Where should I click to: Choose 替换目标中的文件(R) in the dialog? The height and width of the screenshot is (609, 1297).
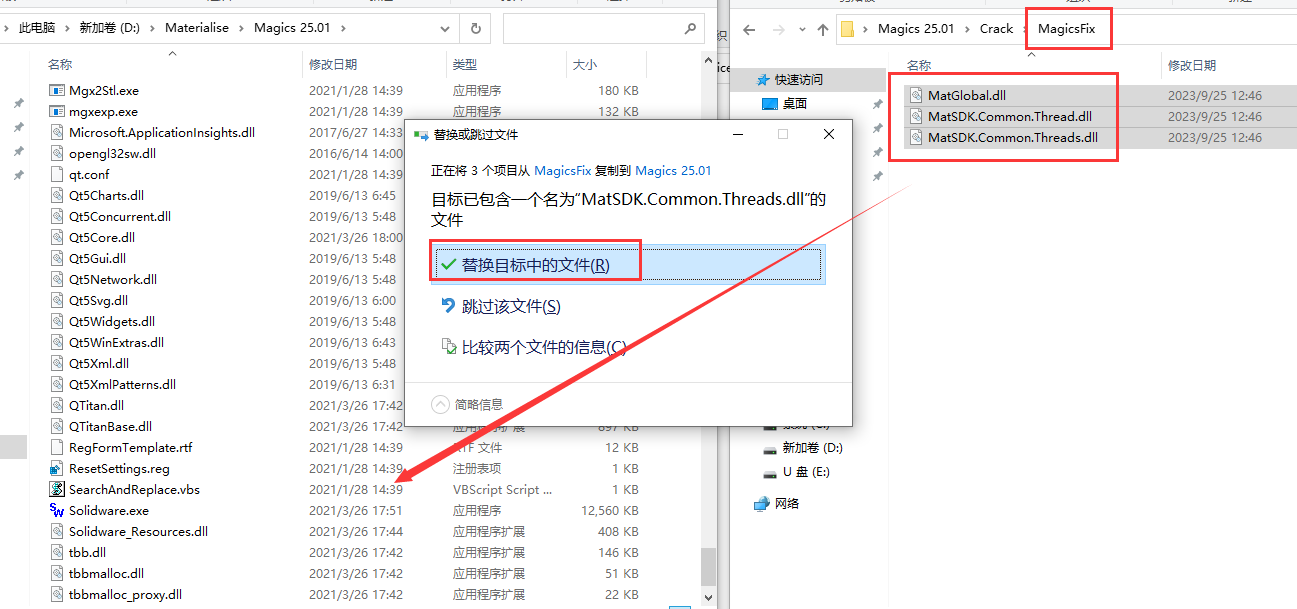click(x=628, y=265)
